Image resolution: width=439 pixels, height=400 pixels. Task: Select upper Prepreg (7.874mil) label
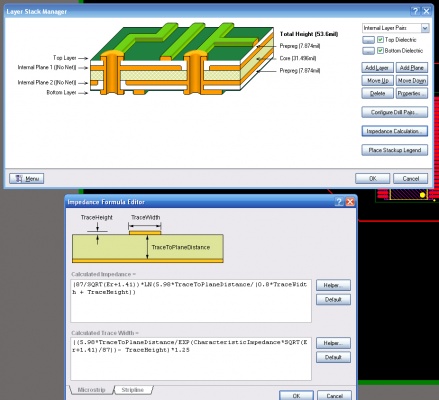tap(300, 46)
